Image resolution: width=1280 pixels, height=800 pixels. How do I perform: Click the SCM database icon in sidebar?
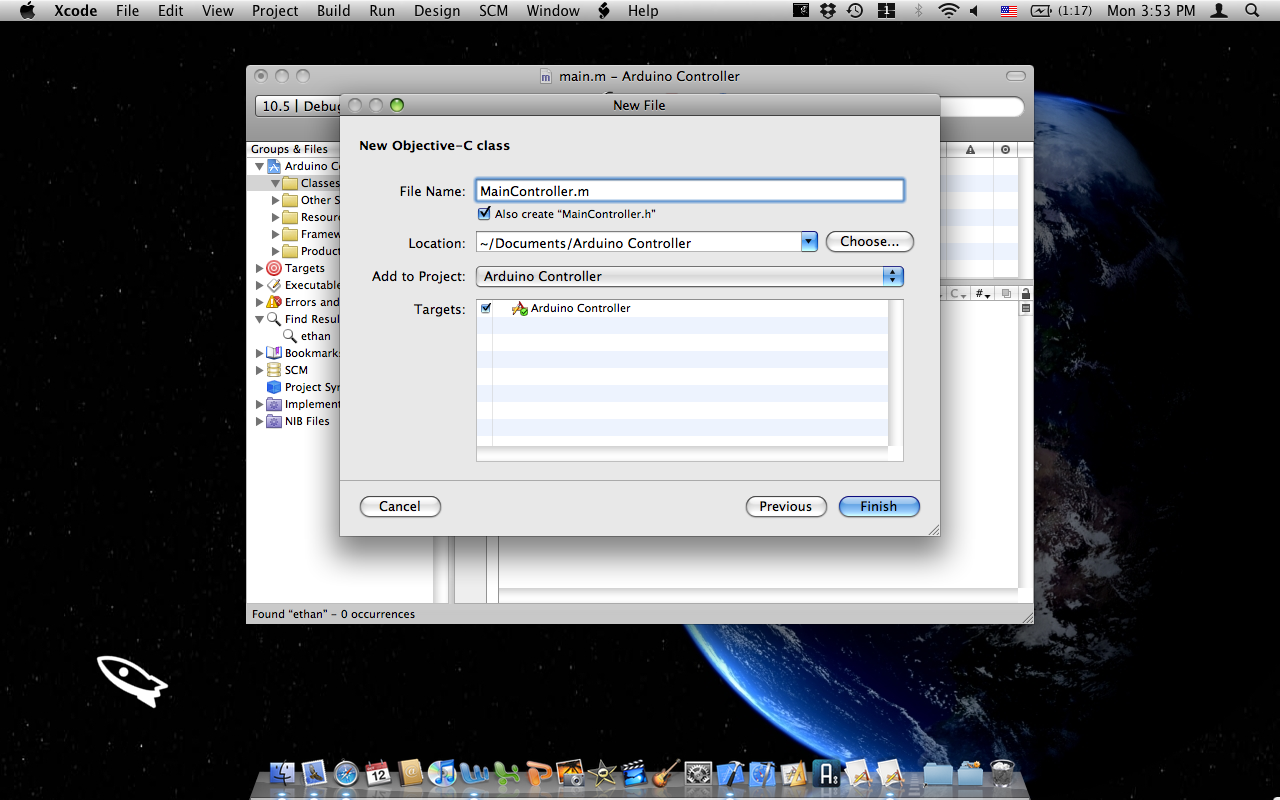pos(273,370)
